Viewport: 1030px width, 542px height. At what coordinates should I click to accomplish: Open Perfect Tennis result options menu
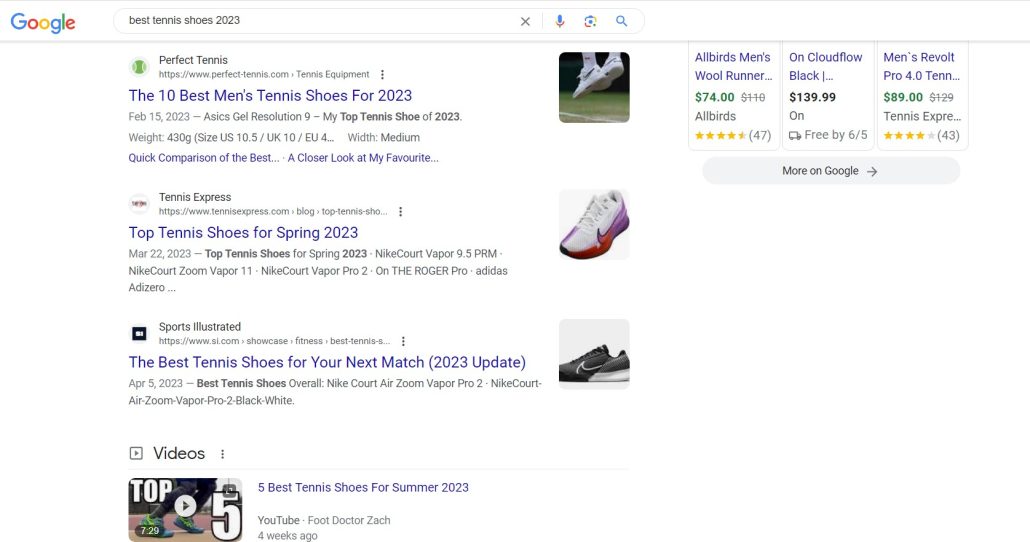(382, 74)
